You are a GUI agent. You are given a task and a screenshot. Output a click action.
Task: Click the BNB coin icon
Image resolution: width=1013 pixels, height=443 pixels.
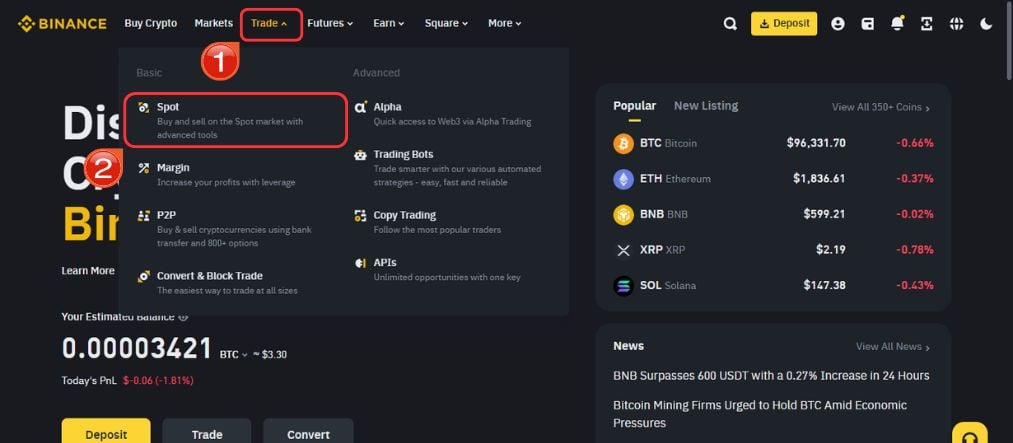pos(623,214)
